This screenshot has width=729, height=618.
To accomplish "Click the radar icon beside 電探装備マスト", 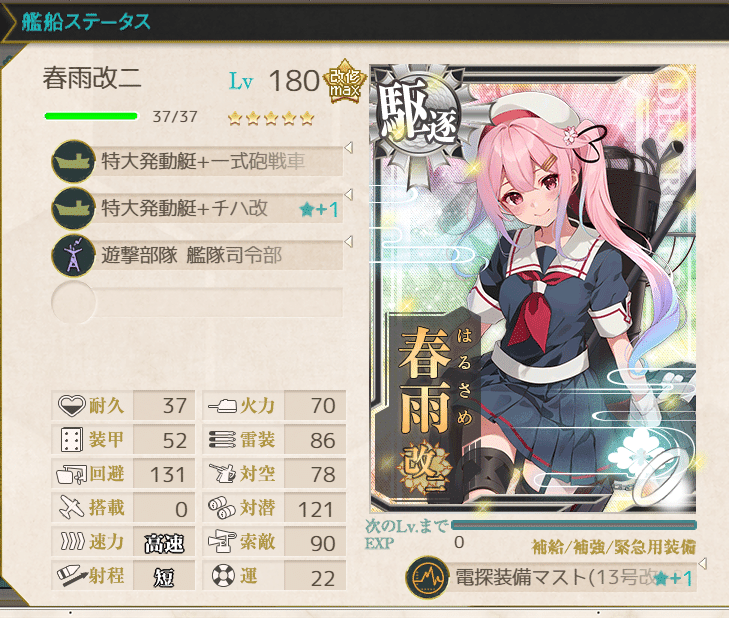I will tap(427, 578).
